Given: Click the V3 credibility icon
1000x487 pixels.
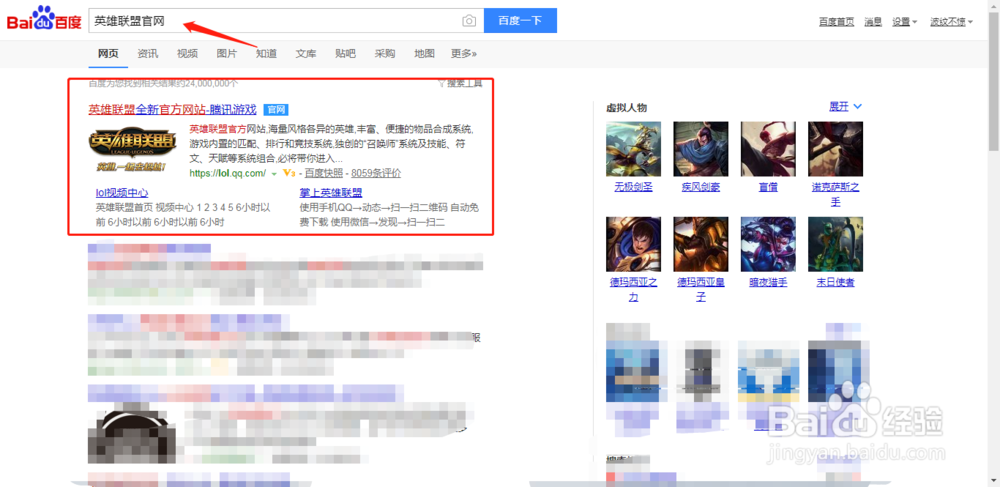Looking at the screenshot, I should (289, 173).
